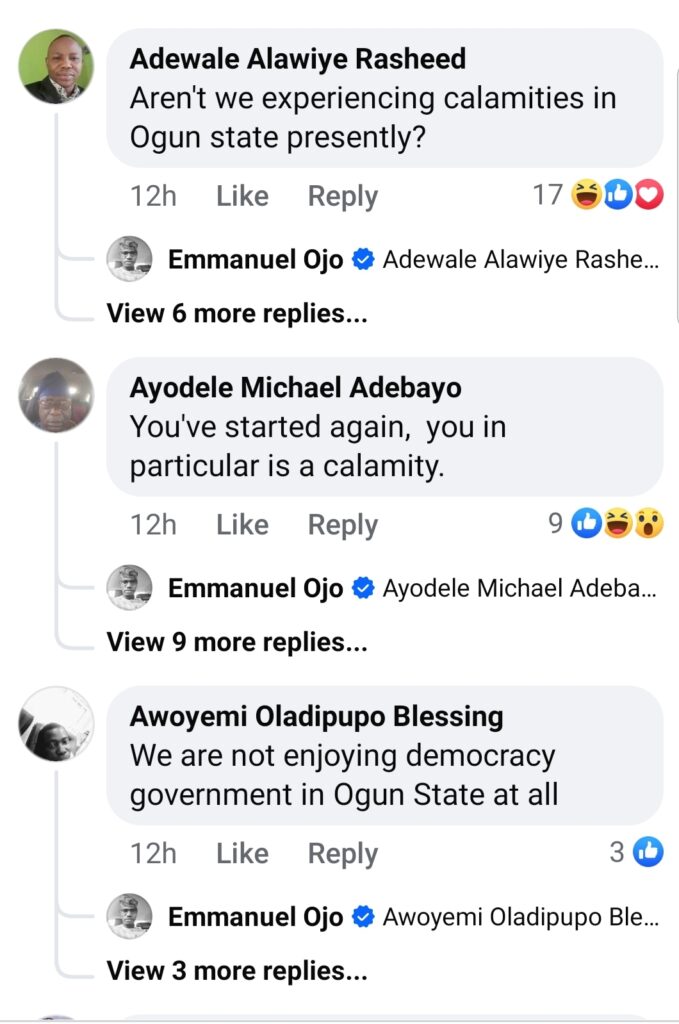The height and width of the screenshot is (1024, 679).
Task: Reply to Ayodele Michael Adebayo's comment
Action: [342, 524]
